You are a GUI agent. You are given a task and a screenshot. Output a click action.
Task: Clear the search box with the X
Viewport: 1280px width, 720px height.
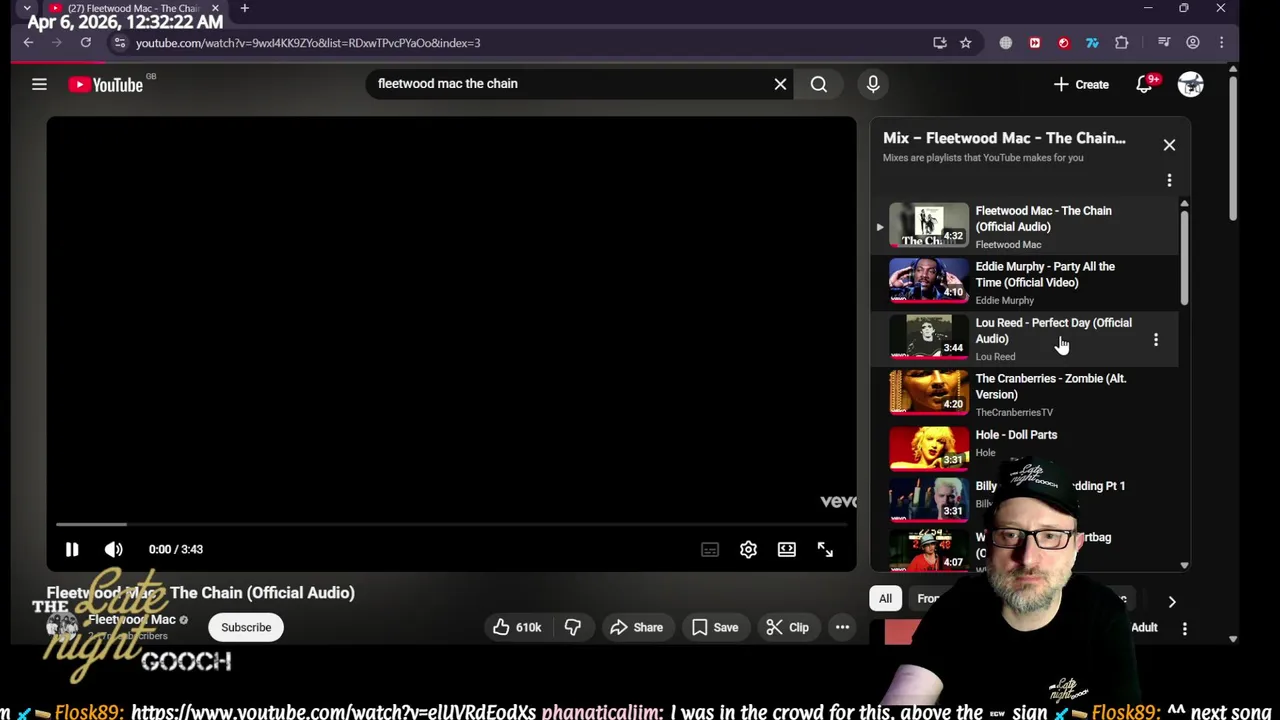(x=780, y=84)
